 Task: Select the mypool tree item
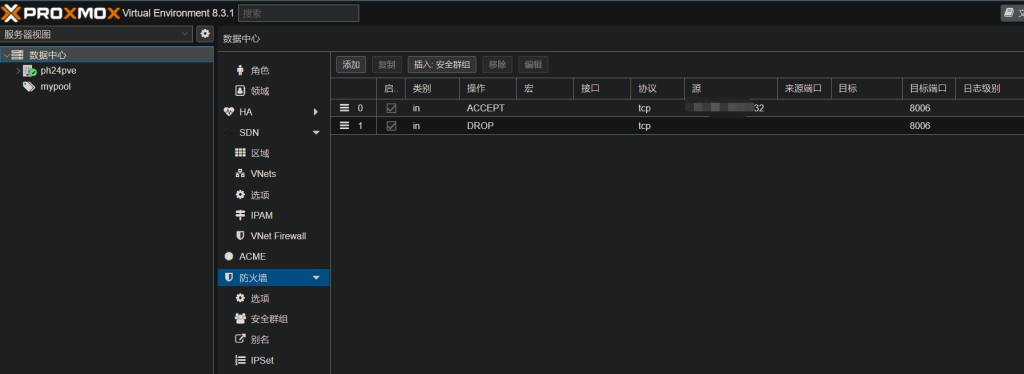[x=56, y=86]
